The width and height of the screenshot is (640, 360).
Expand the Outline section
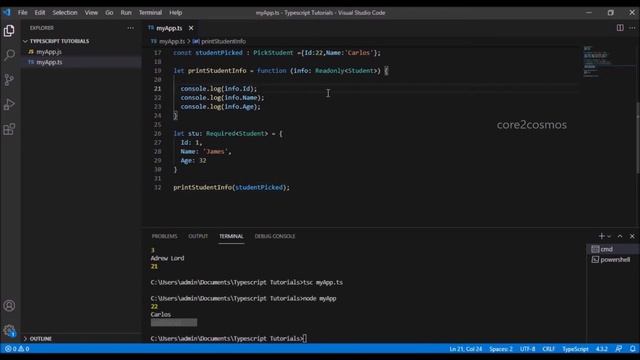[40, 338]
